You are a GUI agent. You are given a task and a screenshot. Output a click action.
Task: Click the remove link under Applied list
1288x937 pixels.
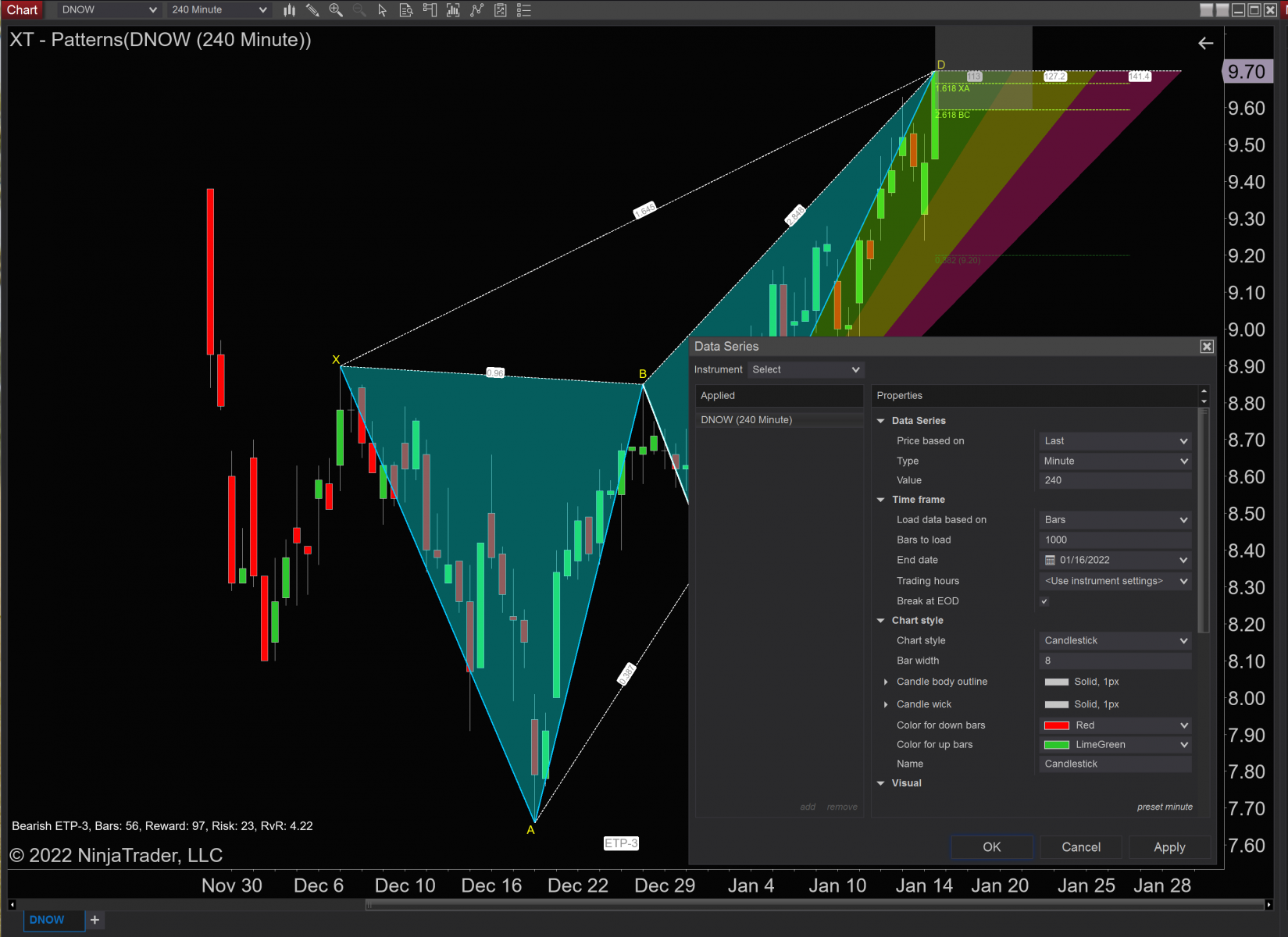(842, 807)
